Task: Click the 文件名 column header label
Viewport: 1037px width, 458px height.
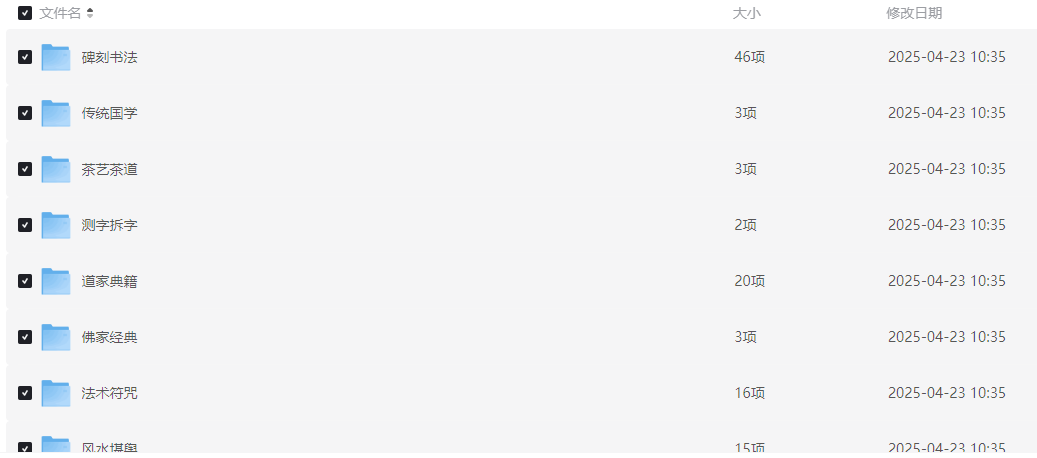Action: [60, 13]
